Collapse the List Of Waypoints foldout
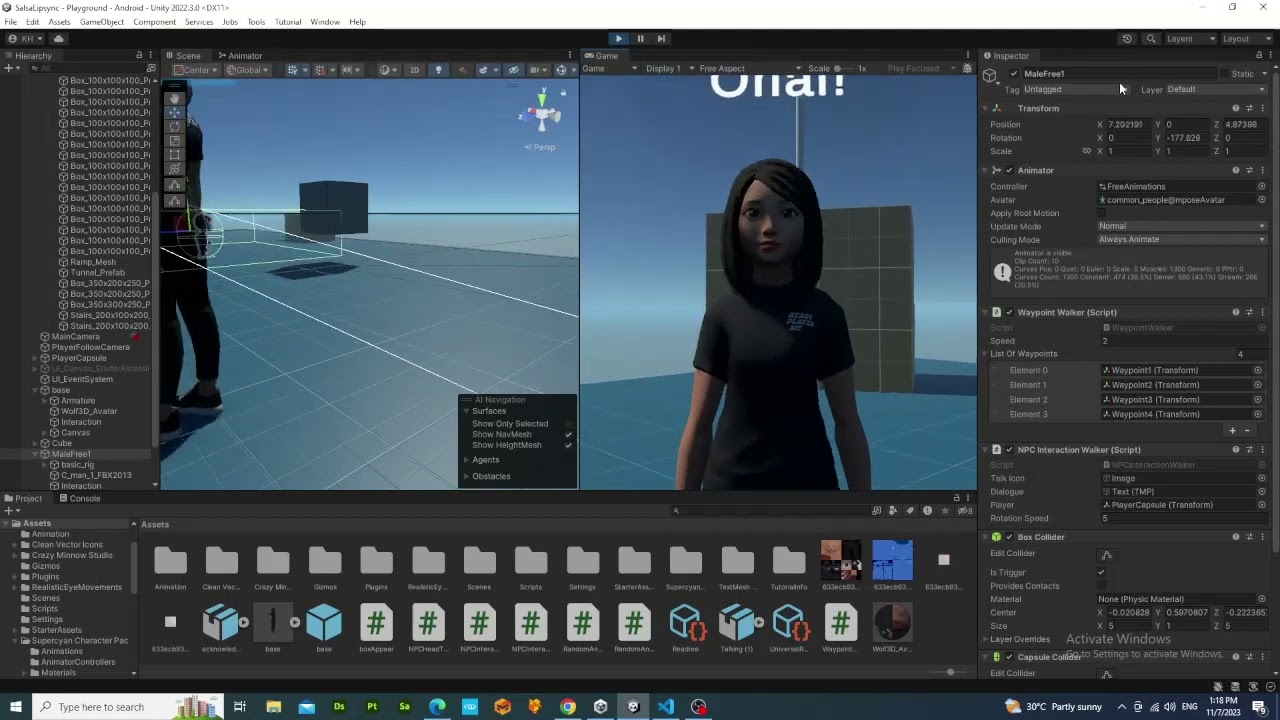 (985, 354)
